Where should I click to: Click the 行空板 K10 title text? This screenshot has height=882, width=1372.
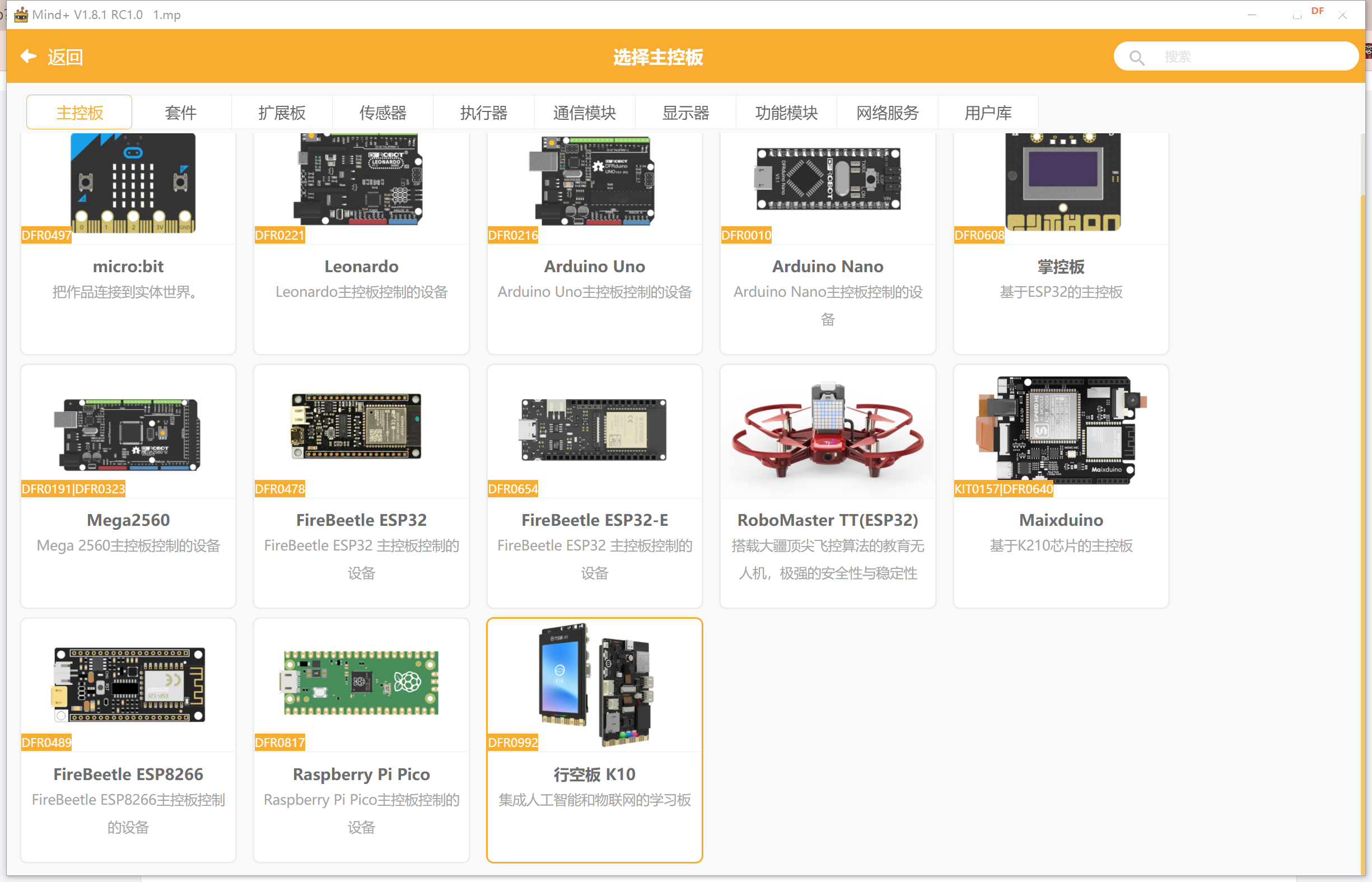(594, 775)
